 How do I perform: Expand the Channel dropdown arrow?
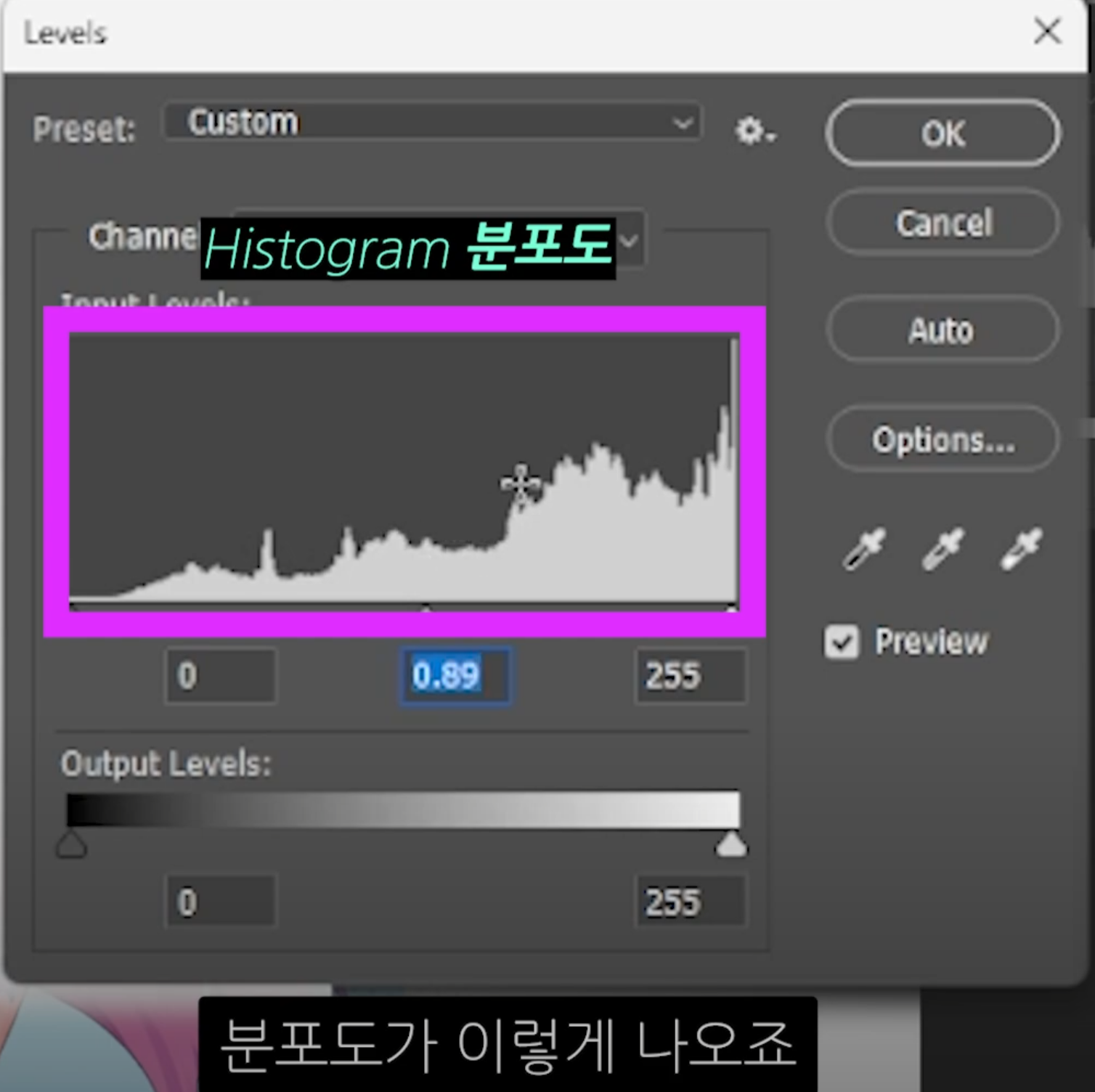point(630,240)
